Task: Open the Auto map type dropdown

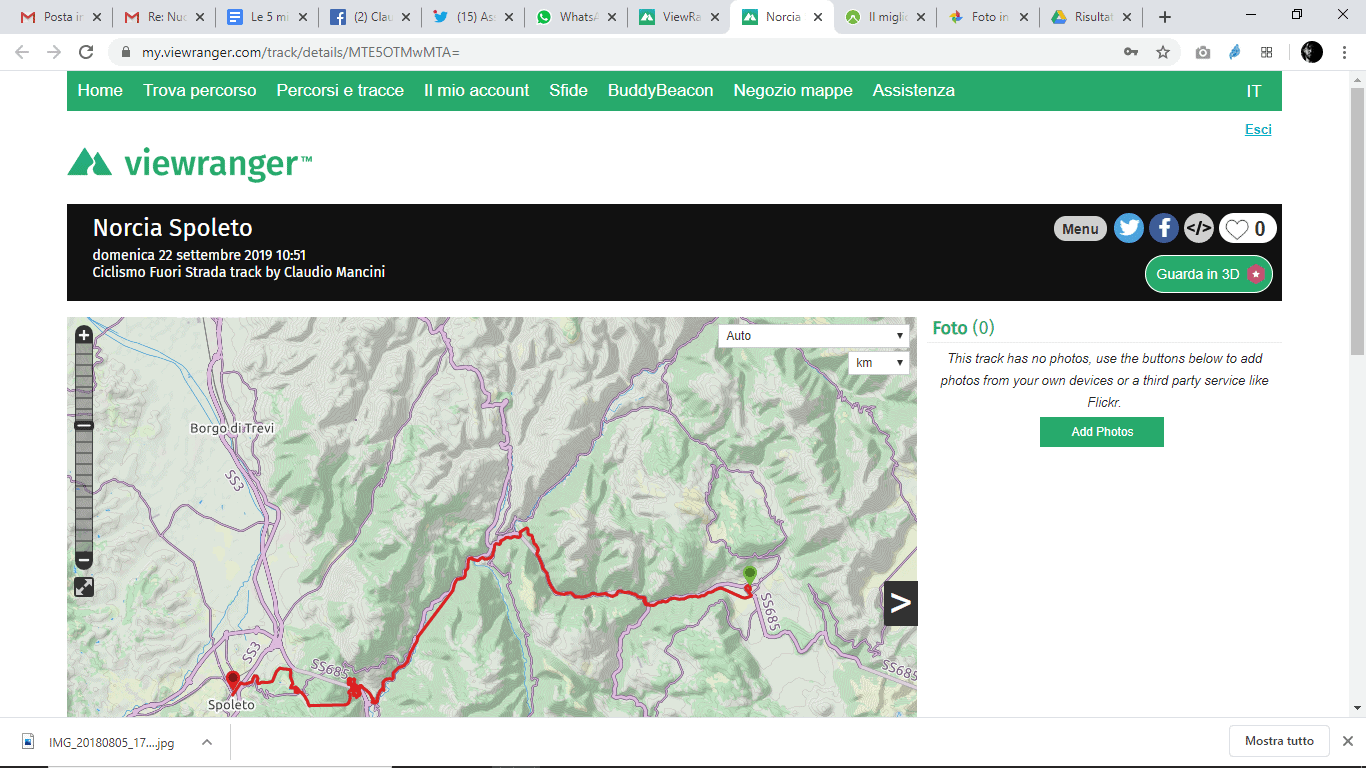Action: pos(813,336)
